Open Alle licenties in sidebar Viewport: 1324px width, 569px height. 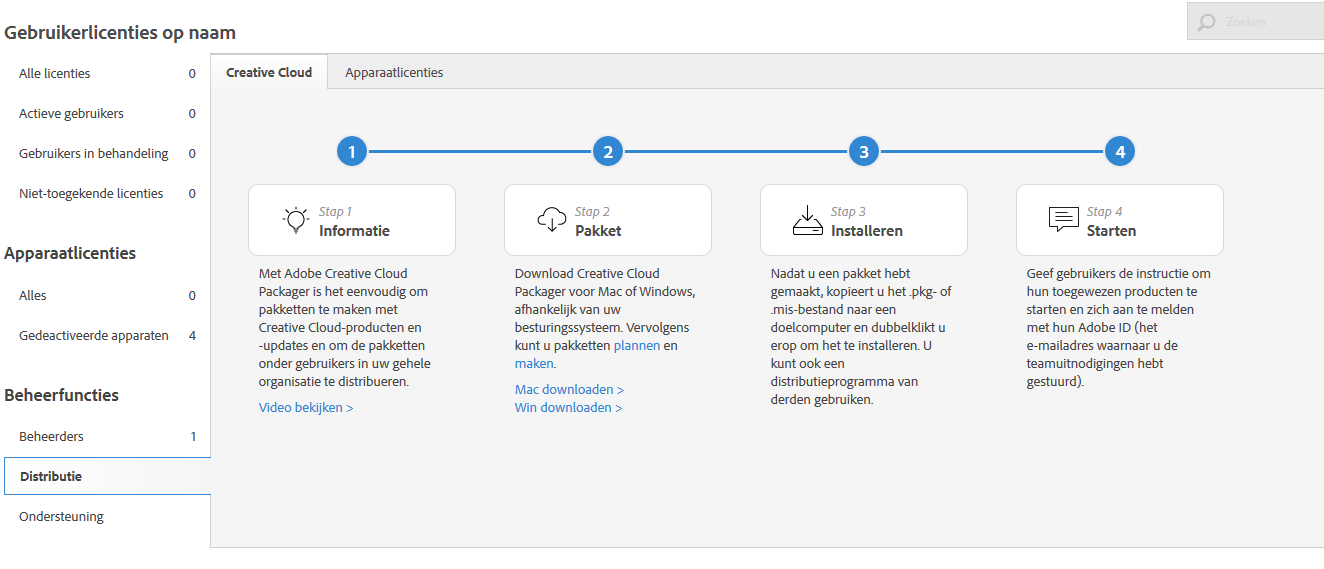click(x=55, y=73)
